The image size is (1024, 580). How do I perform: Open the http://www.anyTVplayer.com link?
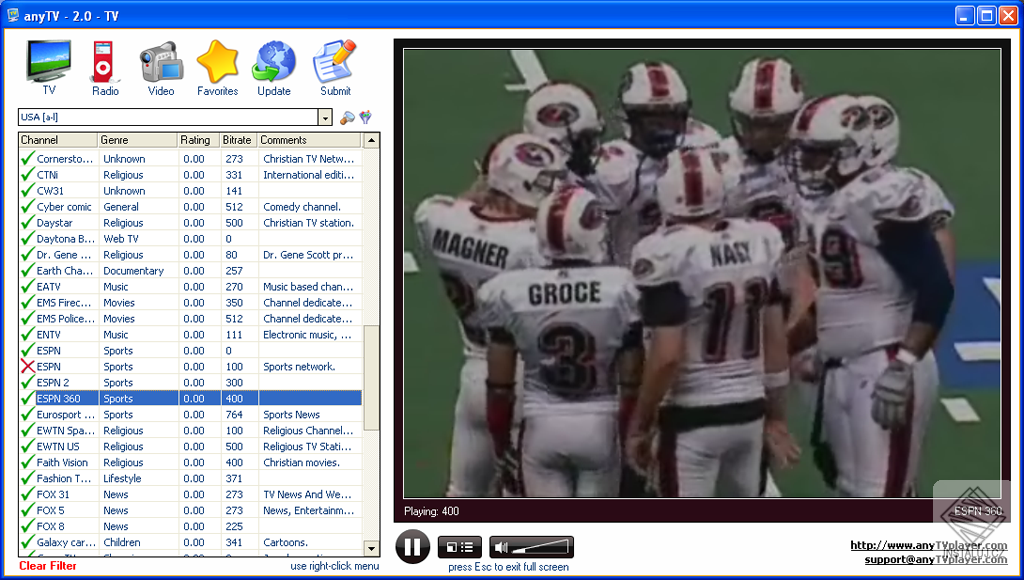pos(929,545)
